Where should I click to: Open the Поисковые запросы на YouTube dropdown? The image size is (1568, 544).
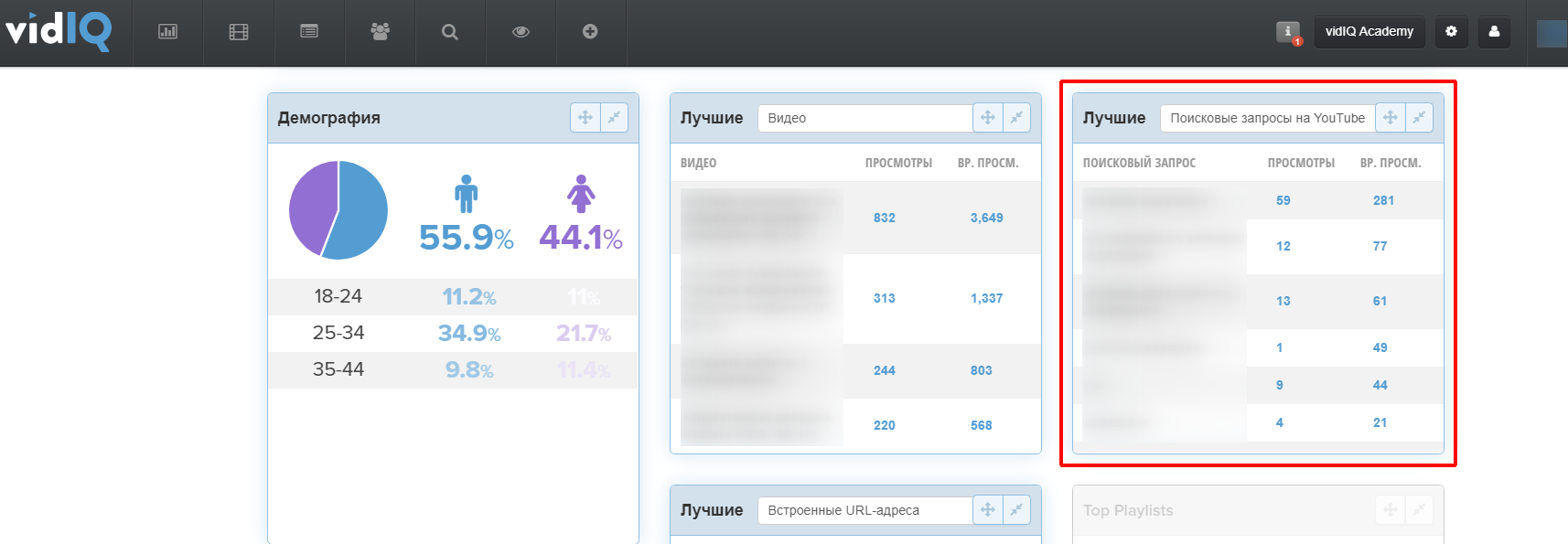coord(1268,118)
